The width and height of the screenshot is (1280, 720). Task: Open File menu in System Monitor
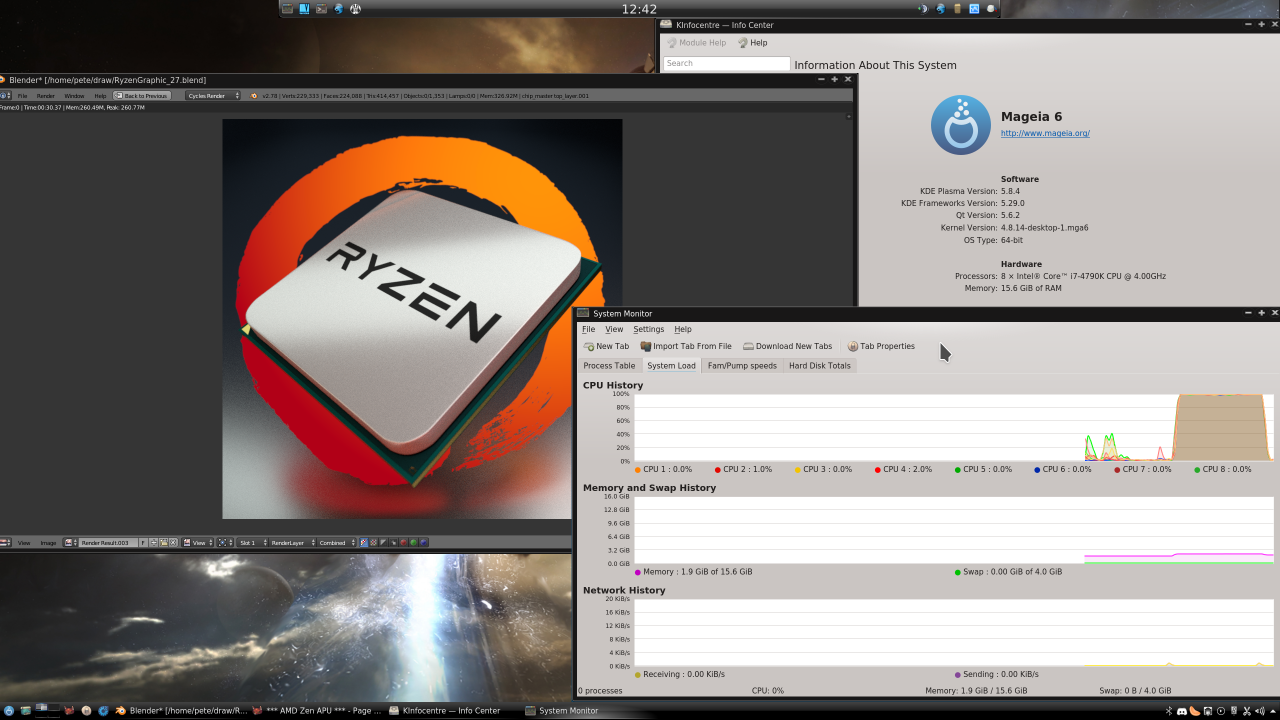pos(589,329)
